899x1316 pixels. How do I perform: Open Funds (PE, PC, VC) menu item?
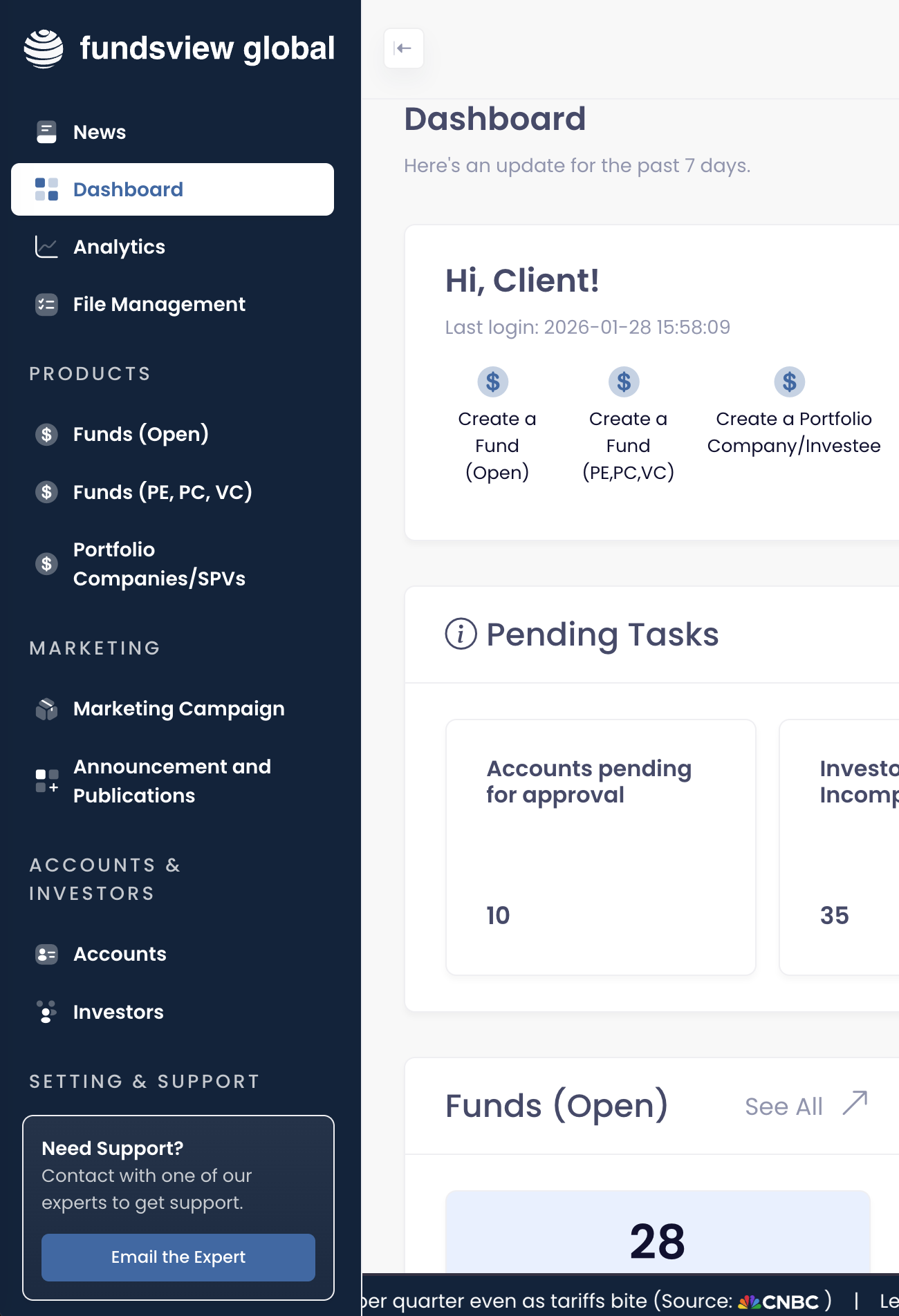[x=162, y=492]
